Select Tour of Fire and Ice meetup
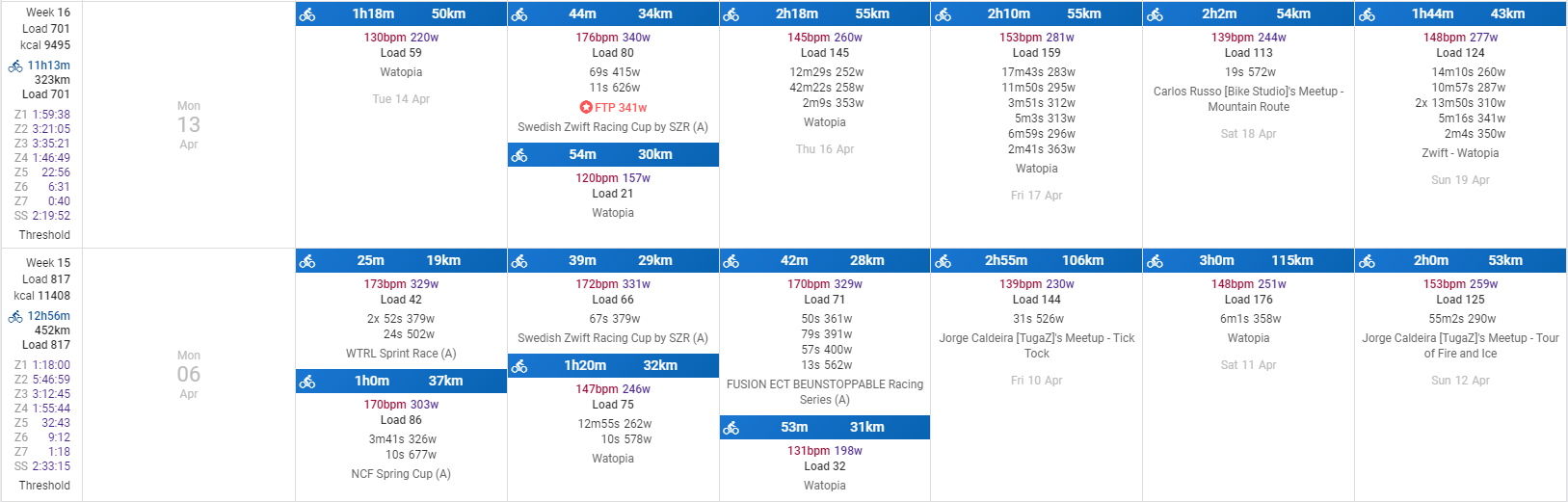1568x502 pixels. point(1461,346)
